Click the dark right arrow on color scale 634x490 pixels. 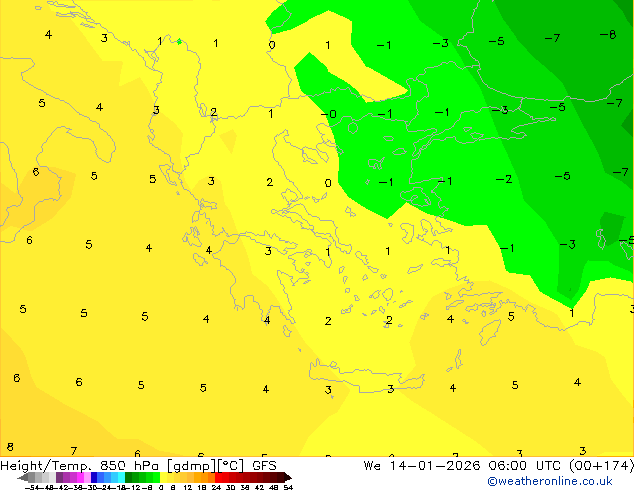(x=287, y=477)
